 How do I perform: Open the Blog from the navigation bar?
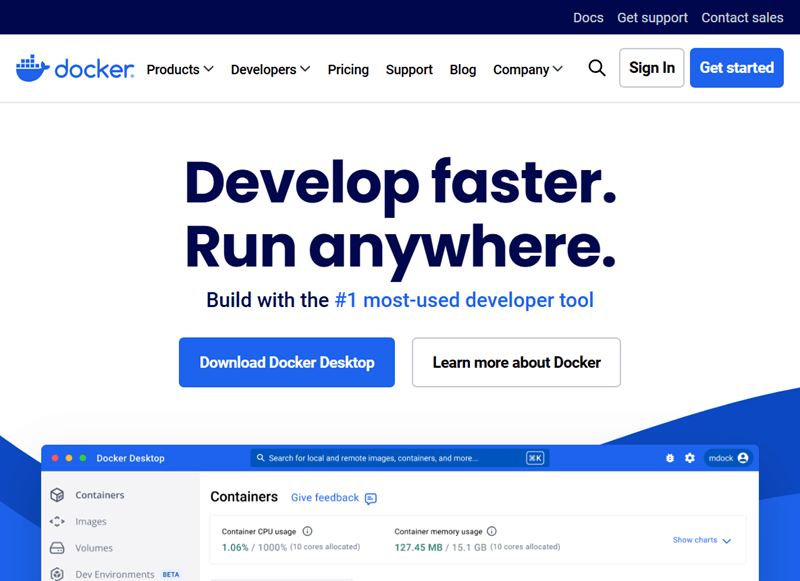[462, 69]
